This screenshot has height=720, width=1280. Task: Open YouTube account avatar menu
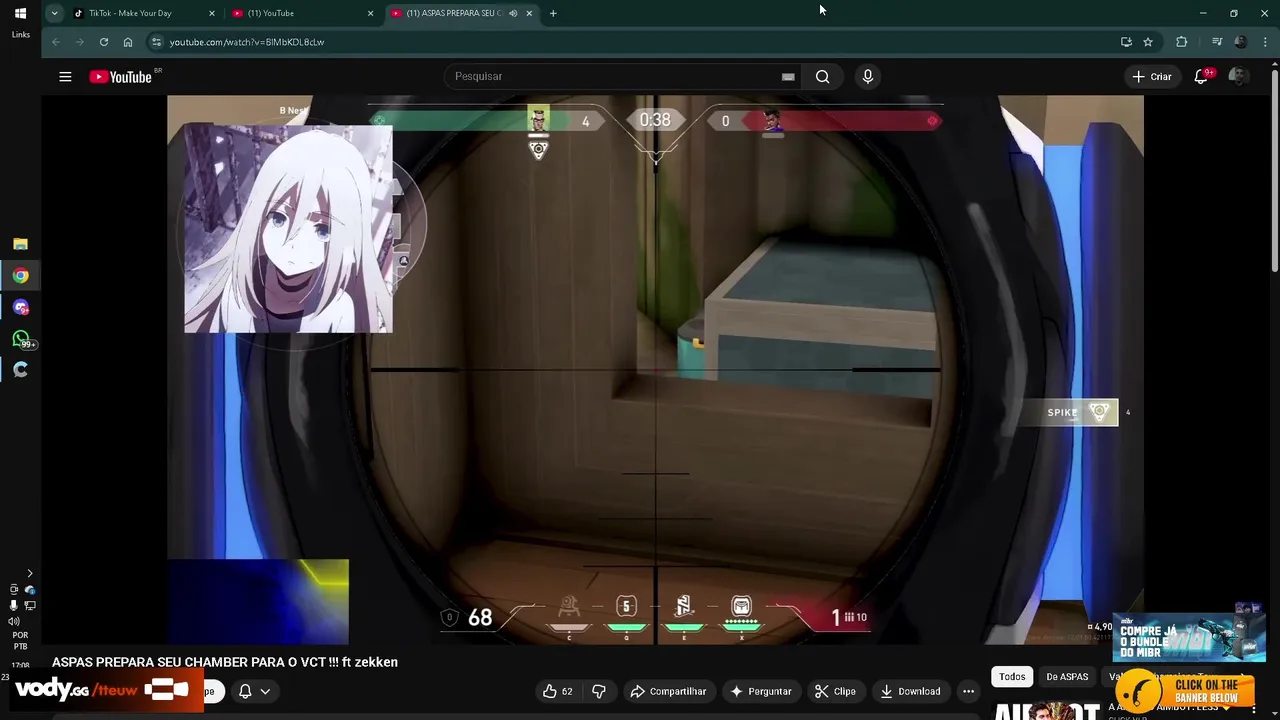point(1238,77)
